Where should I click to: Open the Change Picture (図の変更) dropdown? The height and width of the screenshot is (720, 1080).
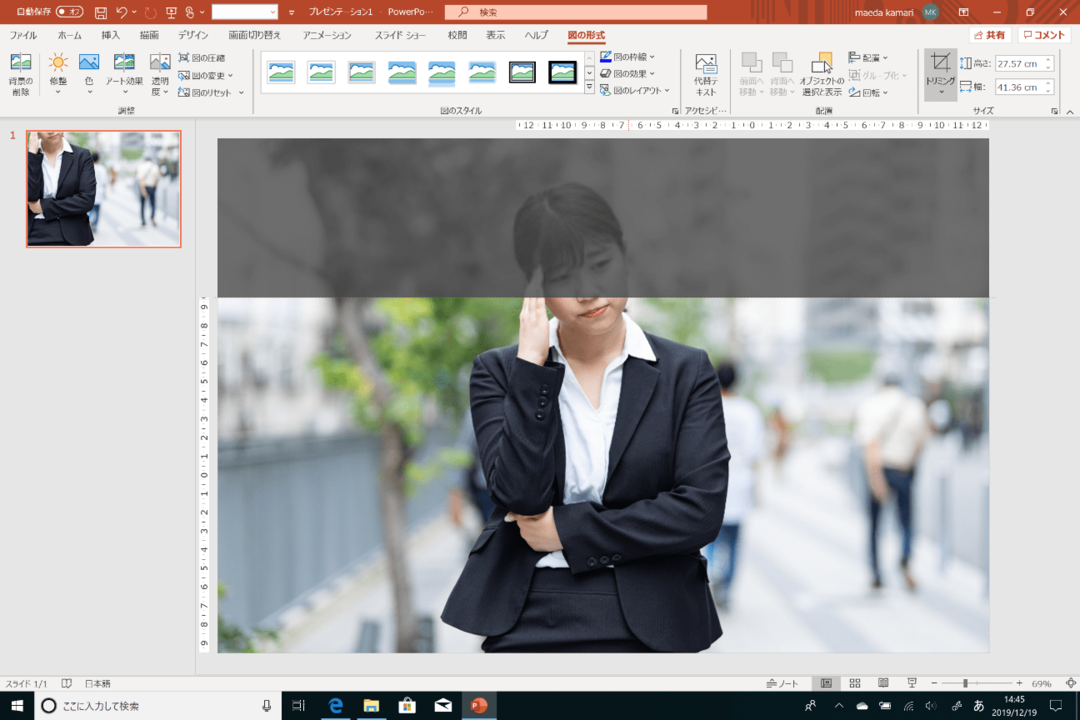205,75
